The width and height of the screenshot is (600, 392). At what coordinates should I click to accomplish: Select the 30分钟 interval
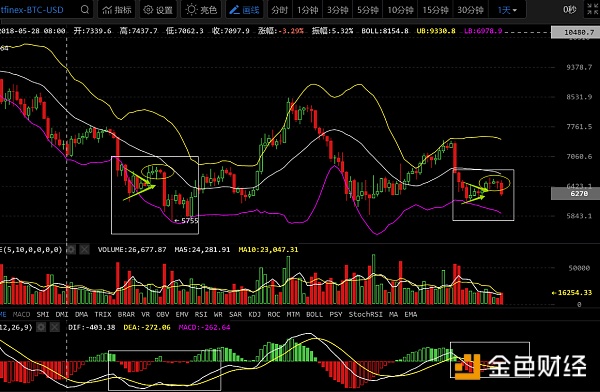(470, 10)
